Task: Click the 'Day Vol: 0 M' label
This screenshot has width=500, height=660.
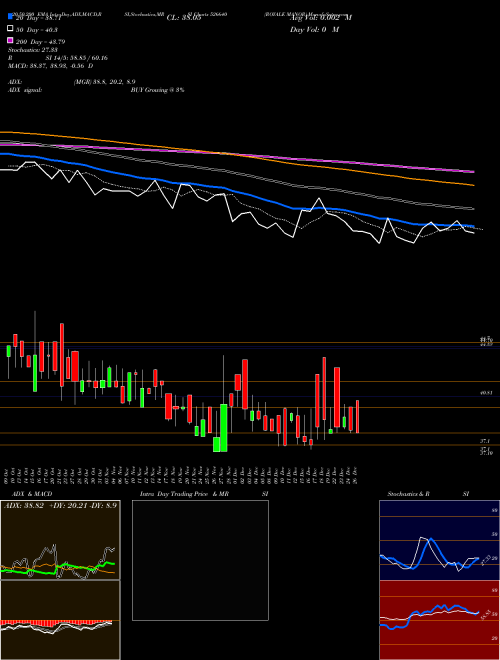Action: (314, 29)
